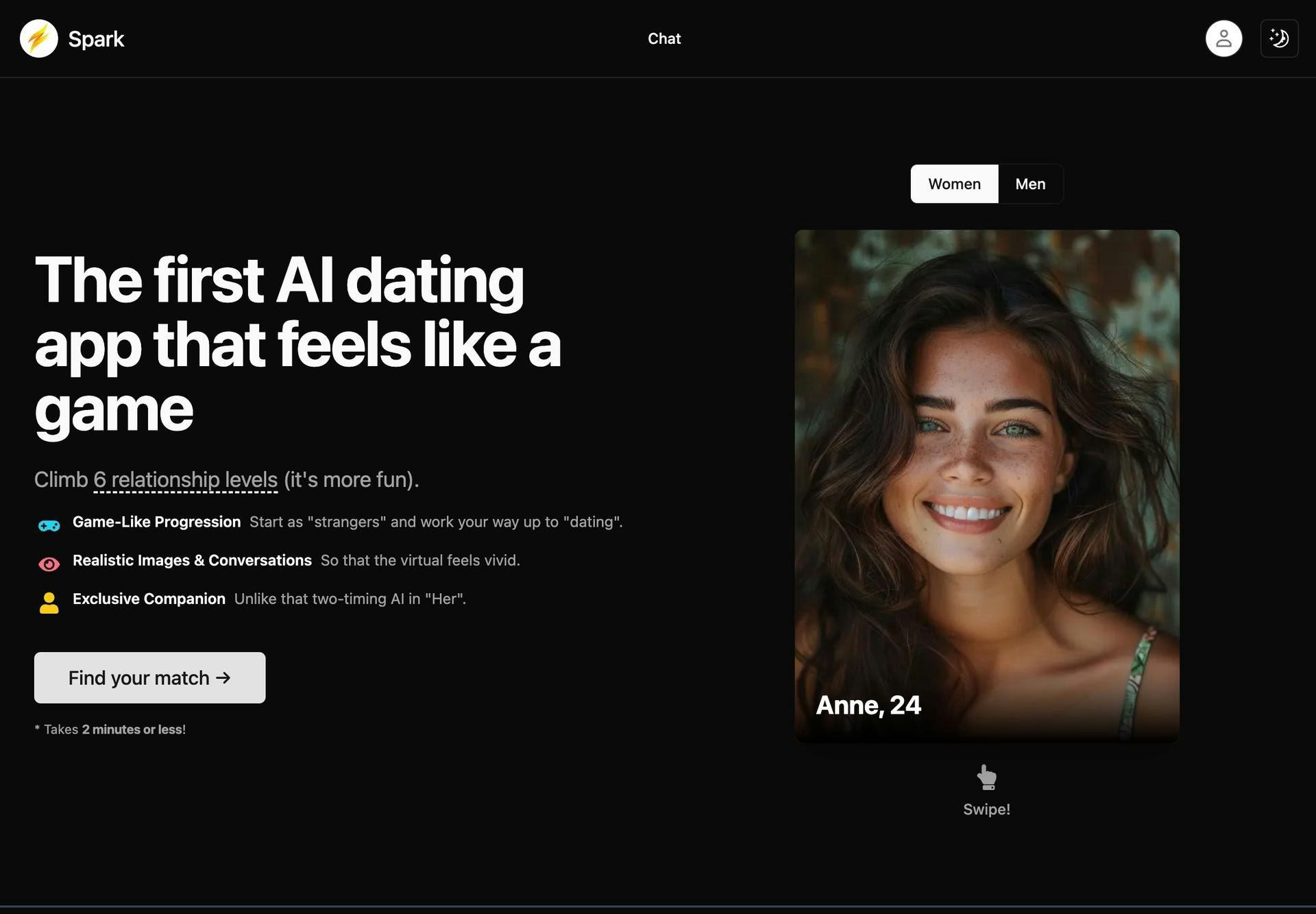Switch to the Men option
The width and height of the screenshot is (1316, 914).
tap(1030, 184)
